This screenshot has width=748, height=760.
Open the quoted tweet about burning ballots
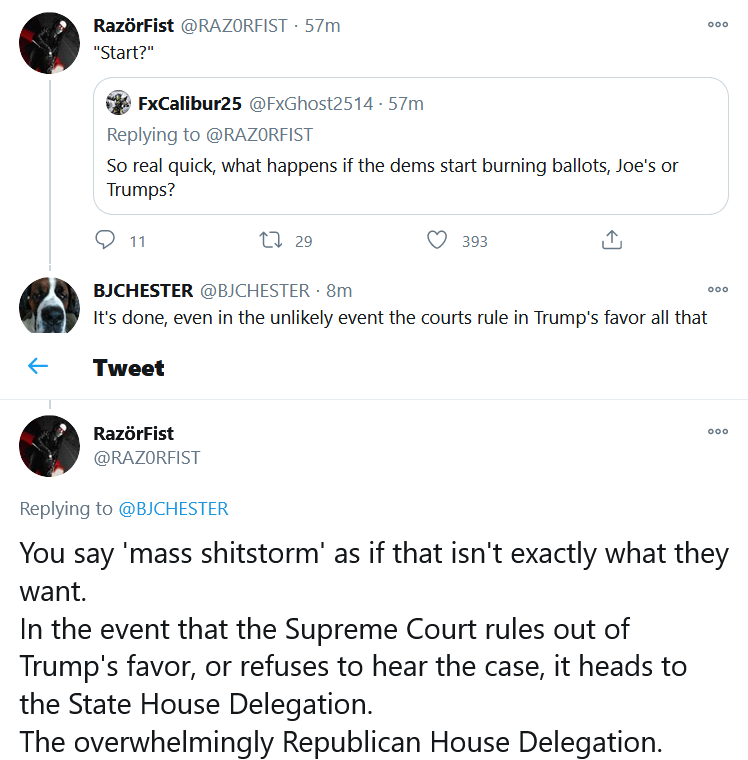(x=411, y=146)
